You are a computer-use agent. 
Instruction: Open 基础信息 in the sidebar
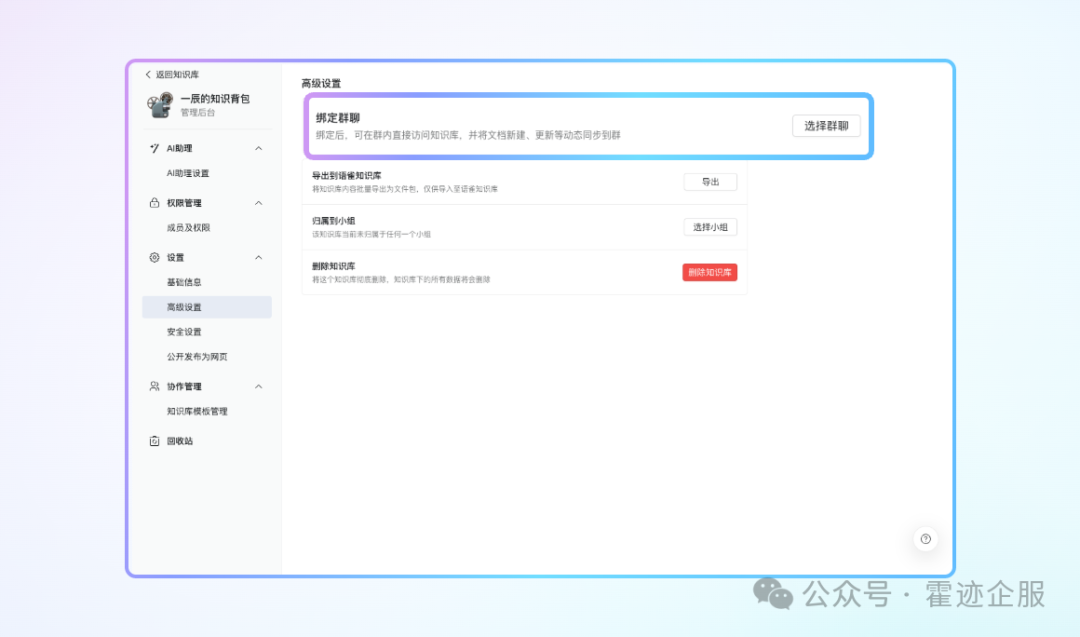(x=184, y=282)
